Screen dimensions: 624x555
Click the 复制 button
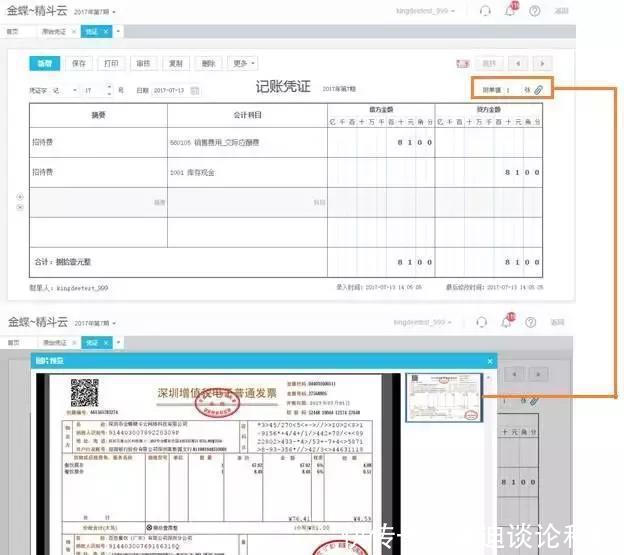[176, 63]
